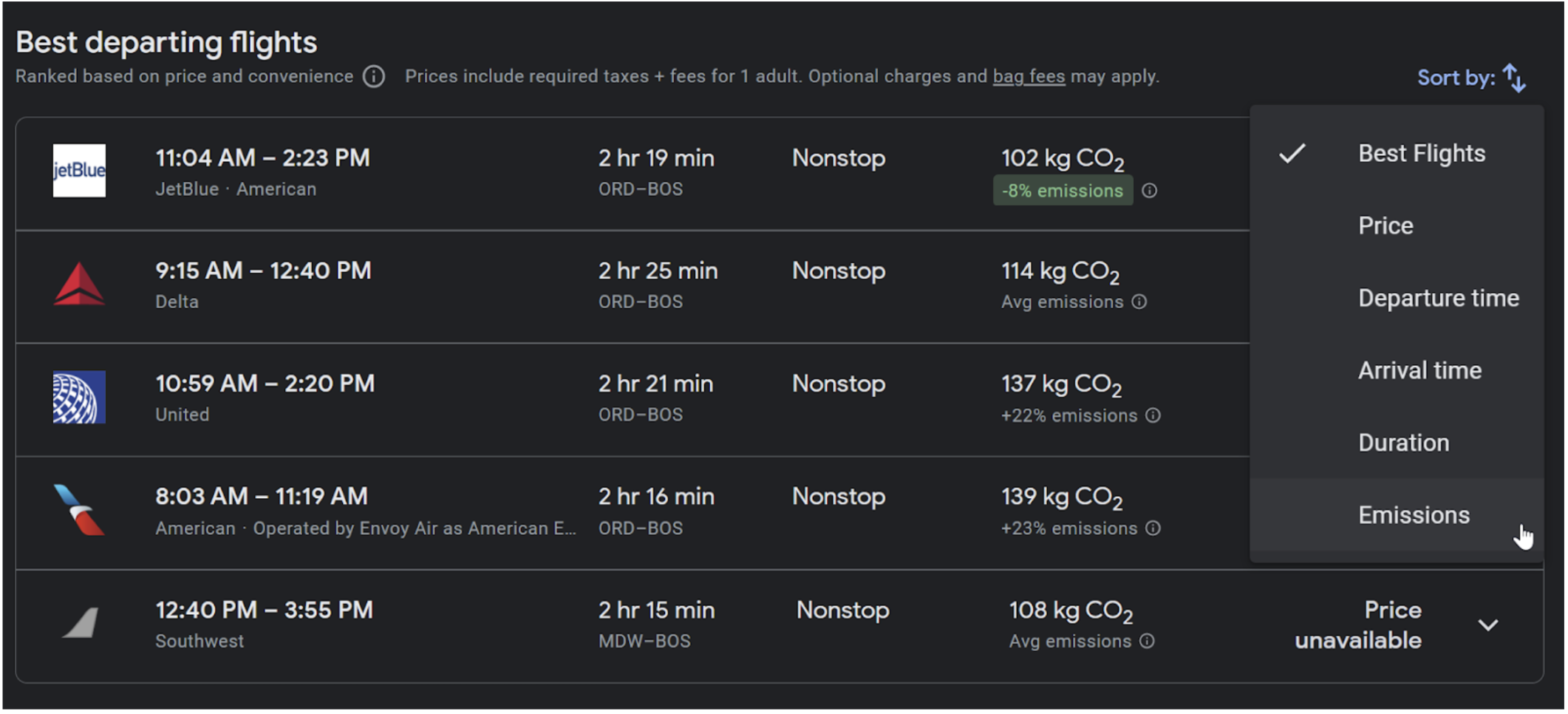Select the checked Best Flights option

pyautogui.click(x=1421, y=154)
